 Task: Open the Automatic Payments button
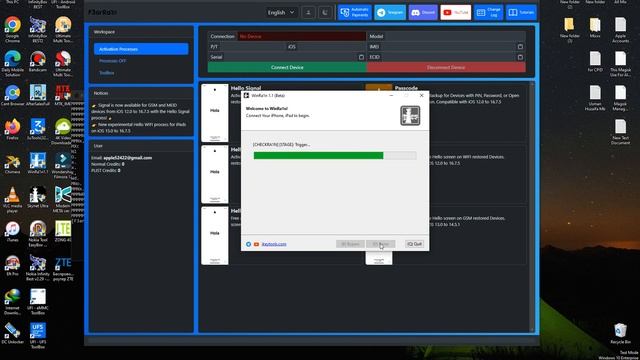(354, 13)
